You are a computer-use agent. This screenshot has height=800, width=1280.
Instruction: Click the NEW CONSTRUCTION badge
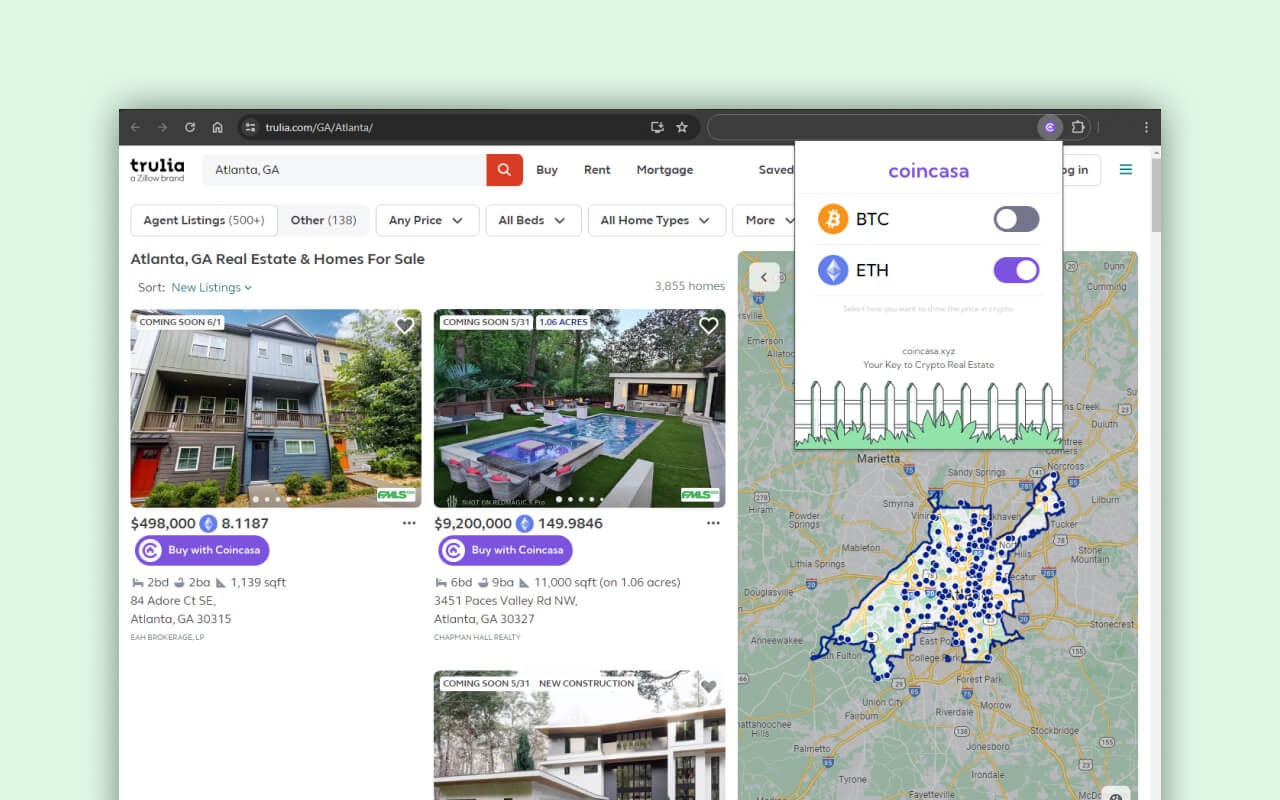586,684
